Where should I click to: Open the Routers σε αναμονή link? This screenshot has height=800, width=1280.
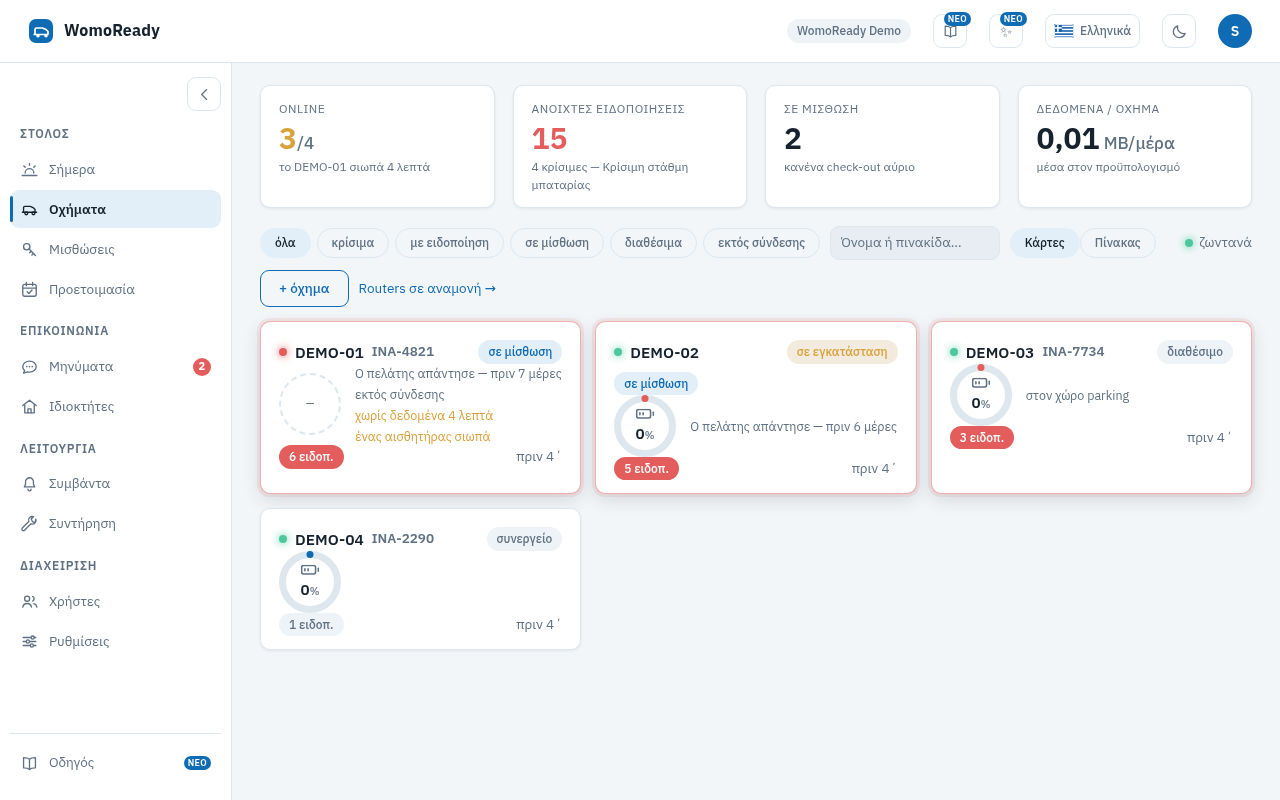point(427,289)
